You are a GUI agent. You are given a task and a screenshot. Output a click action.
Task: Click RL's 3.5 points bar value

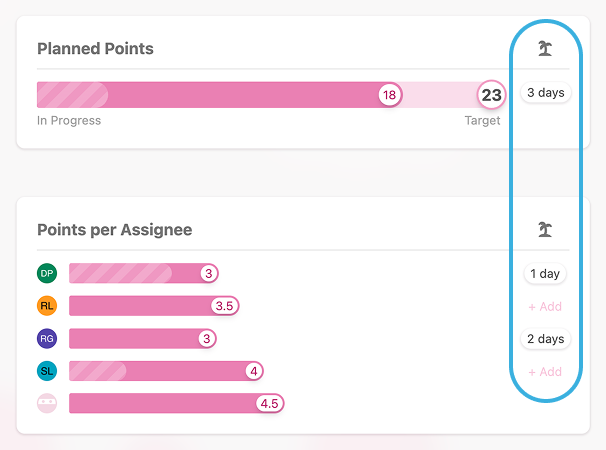(225, 306)
